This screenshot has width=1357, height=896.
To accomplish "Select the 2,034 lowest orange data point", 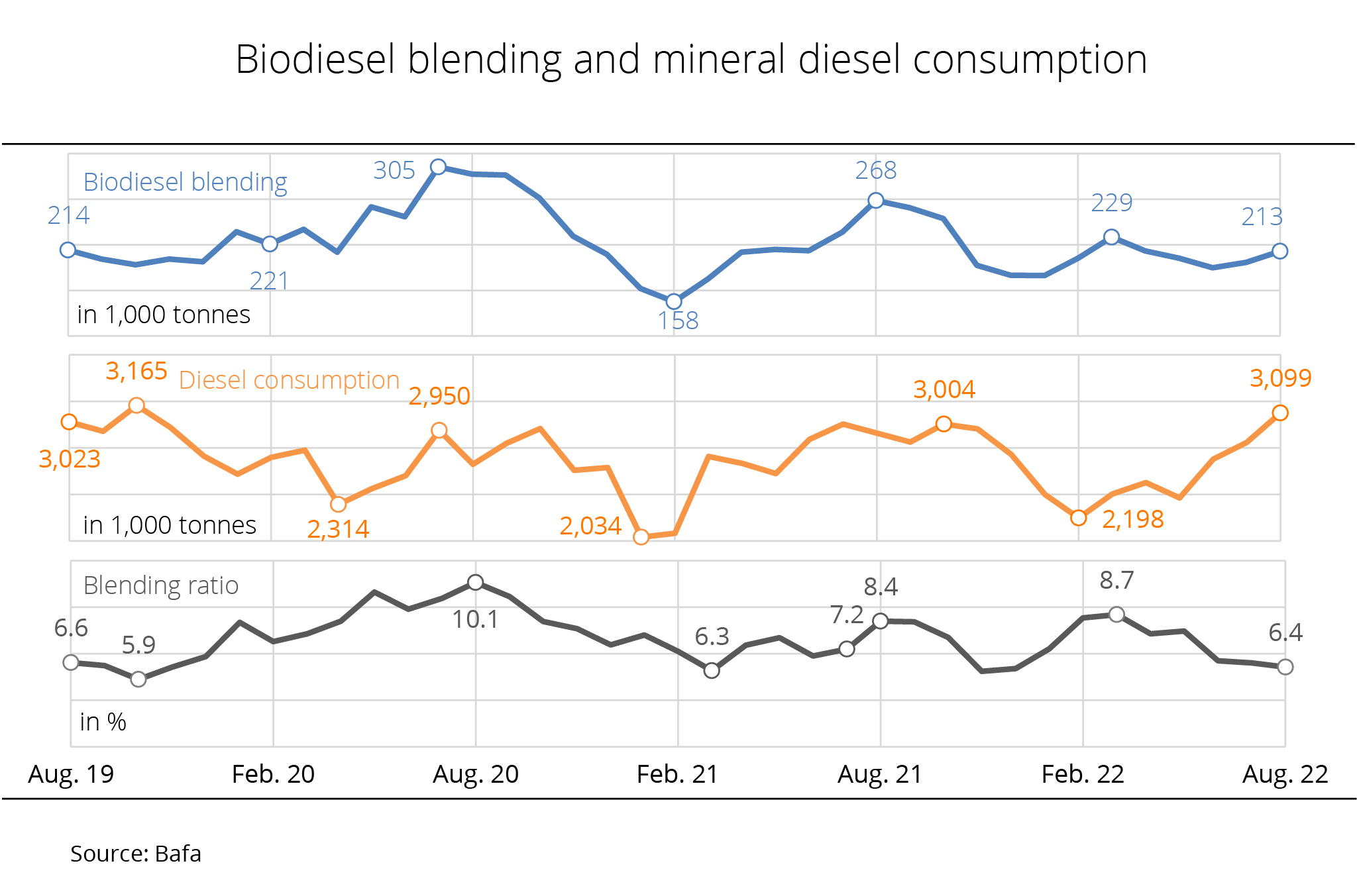I will [x=641, y=536].
